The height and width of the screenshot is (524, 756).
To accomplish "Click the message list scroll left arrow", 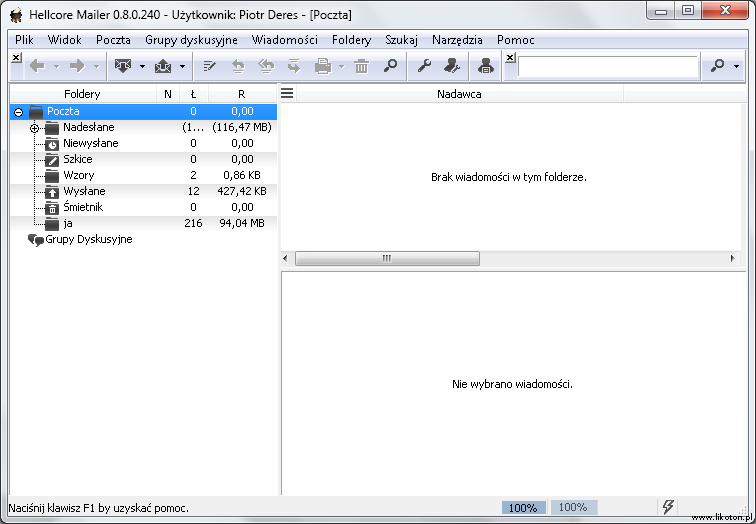I will point(285,258).
